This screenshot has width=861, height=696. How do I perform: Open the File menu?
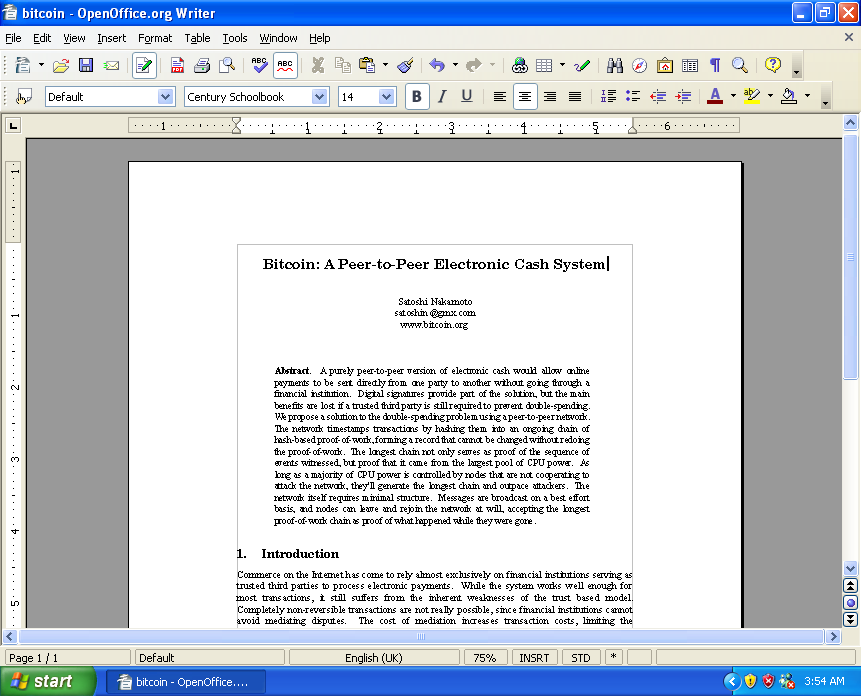[13, 38]
